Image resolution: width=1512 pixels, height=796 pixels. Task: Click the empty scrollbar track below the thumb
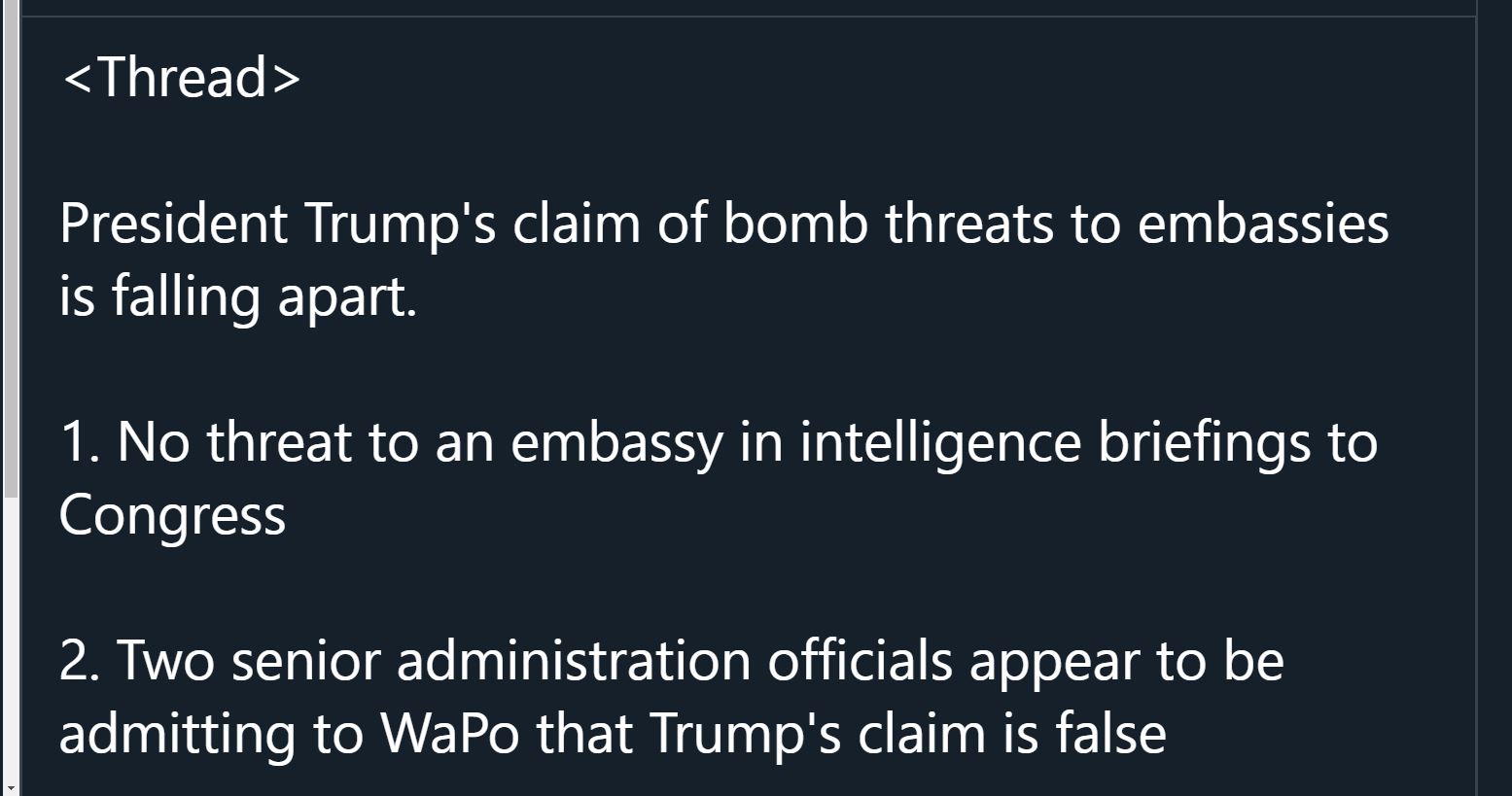[9, 637]
